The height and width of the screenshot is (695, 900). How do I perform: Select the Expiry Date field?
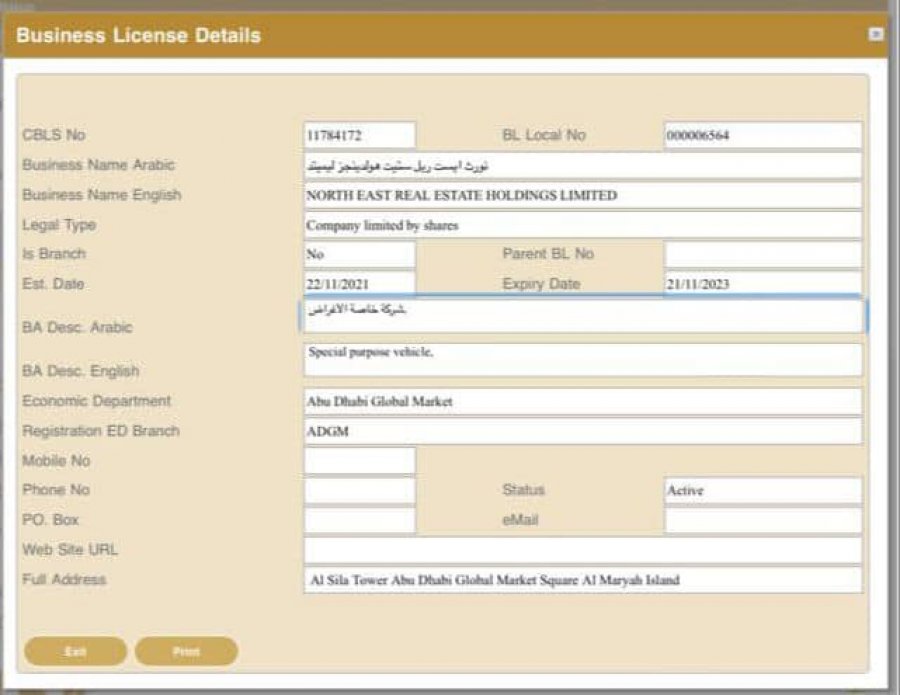(x=762, y=284)
